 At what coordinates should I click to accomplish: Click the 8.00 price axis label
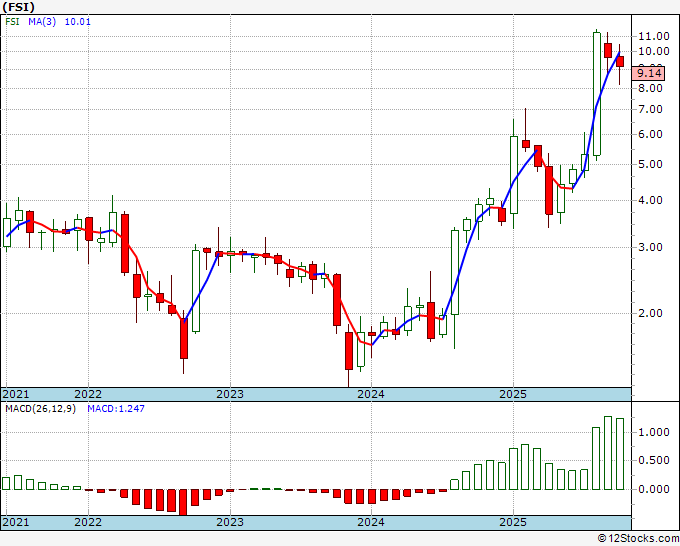pyautogui.click(x=651, y=88)
